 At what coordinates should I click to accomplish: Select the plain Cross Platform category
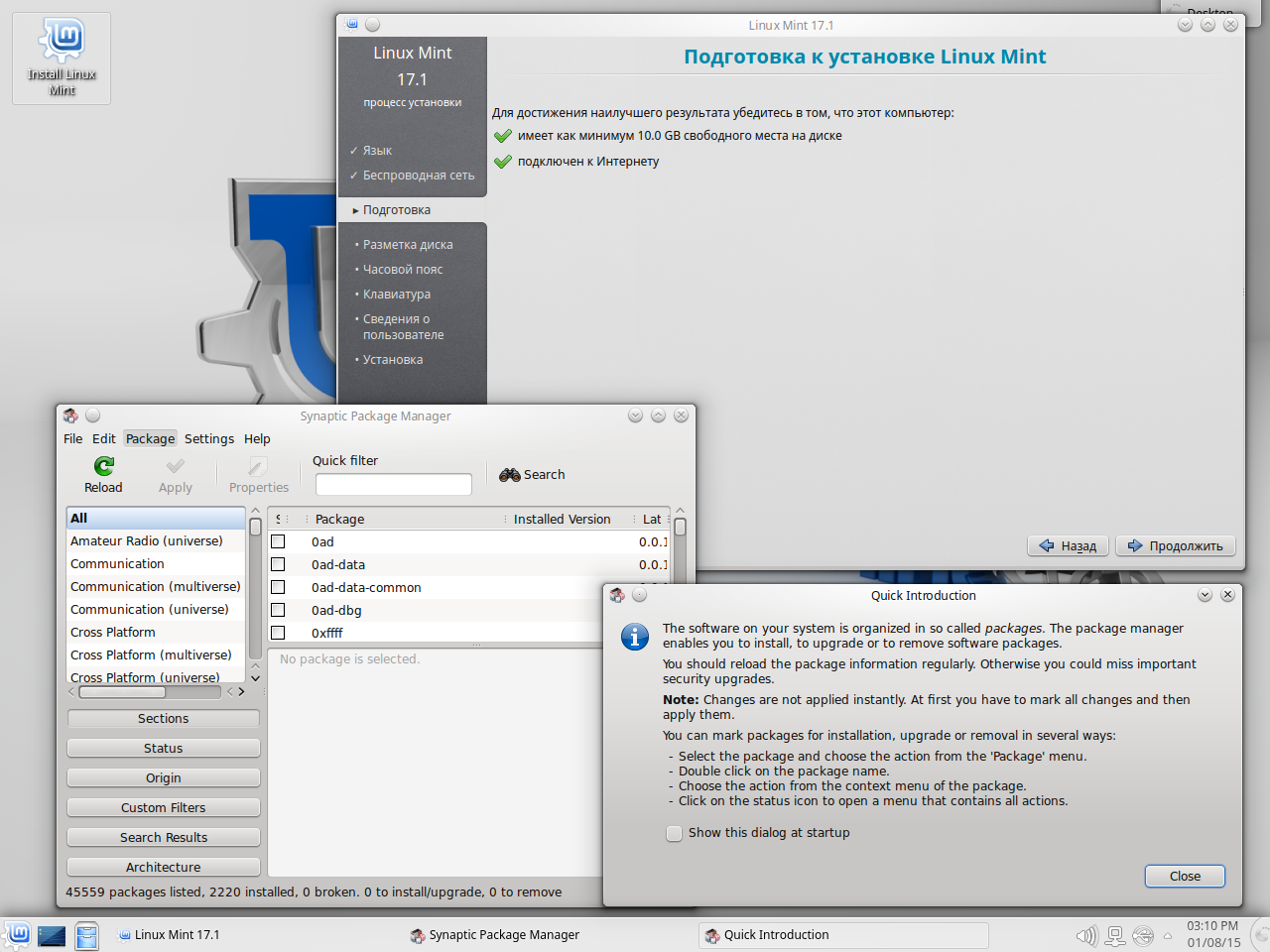pyautogui.click(x=156, y=633)
